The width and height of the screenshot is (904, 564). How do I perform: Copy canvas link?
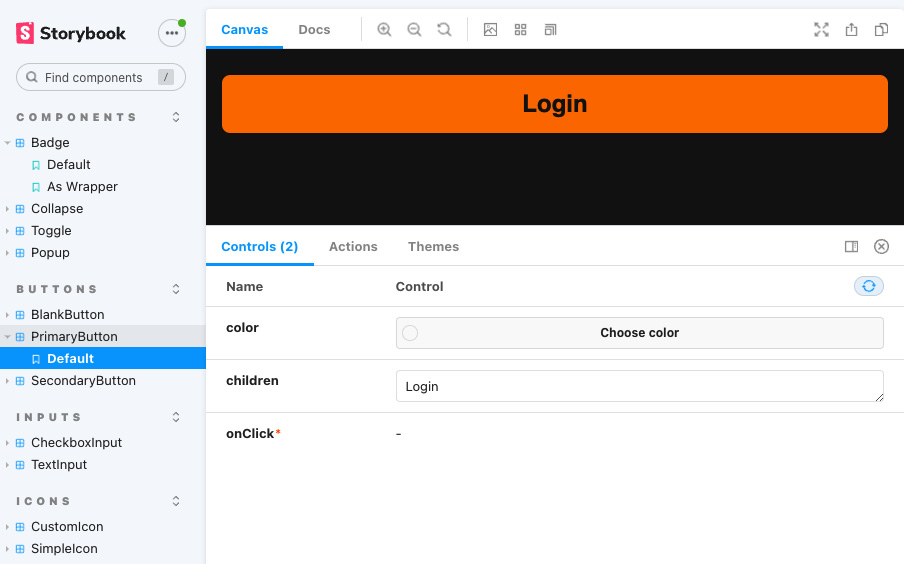click(x=881, y=29)
